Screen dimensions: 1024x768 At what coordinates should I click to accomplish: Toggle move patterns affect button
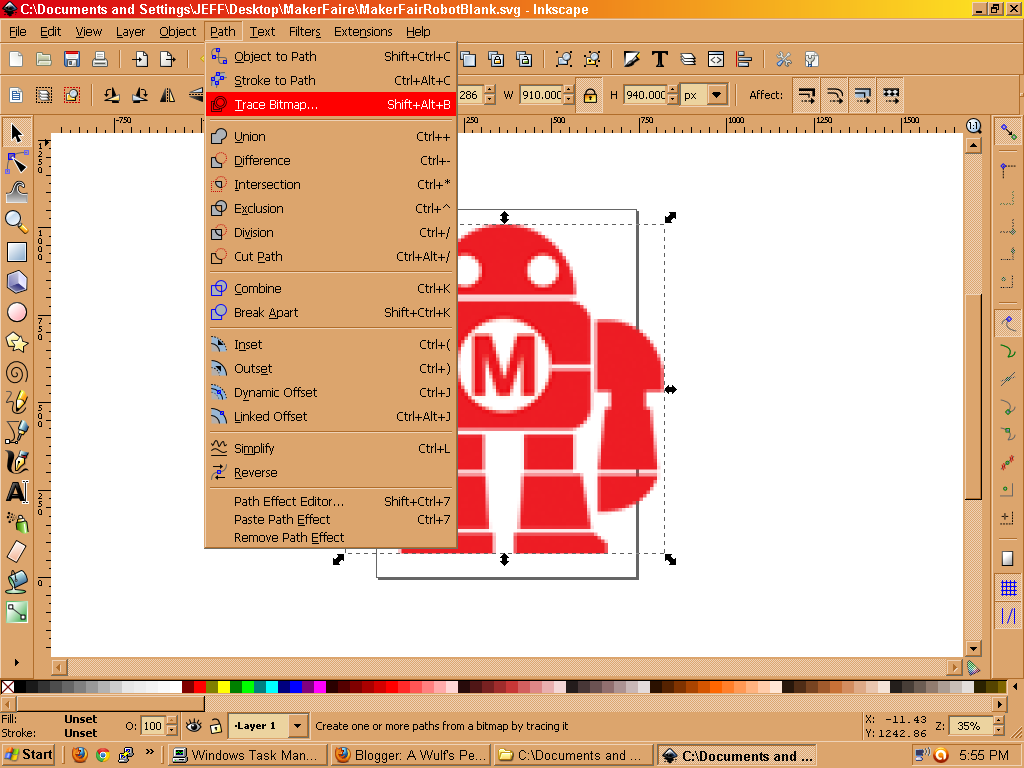891,95
